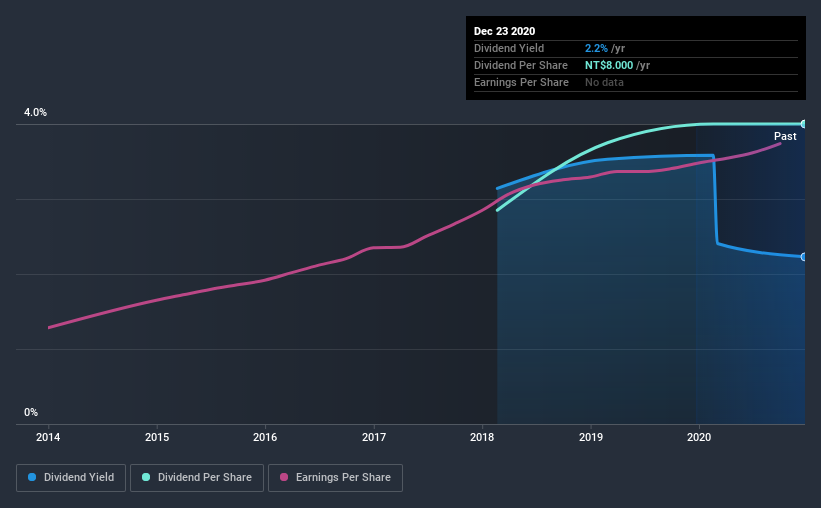The width and height of the screenshot is (821, 508).
Task: Click the pink Earnings Per Share legend dot
Action: (284, 477)
